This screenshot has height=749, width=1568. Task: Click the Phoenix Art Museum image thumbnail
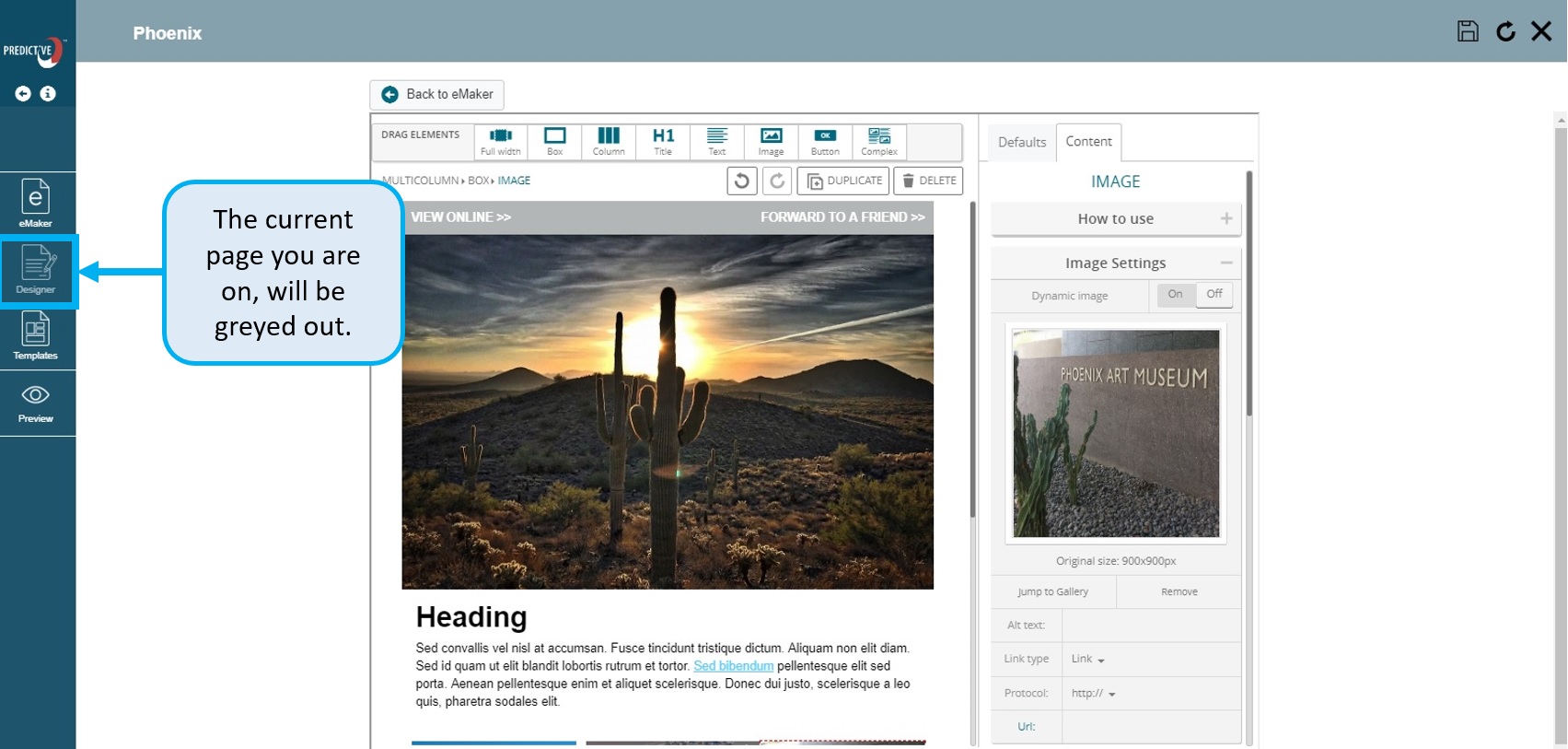[1116, 434]
